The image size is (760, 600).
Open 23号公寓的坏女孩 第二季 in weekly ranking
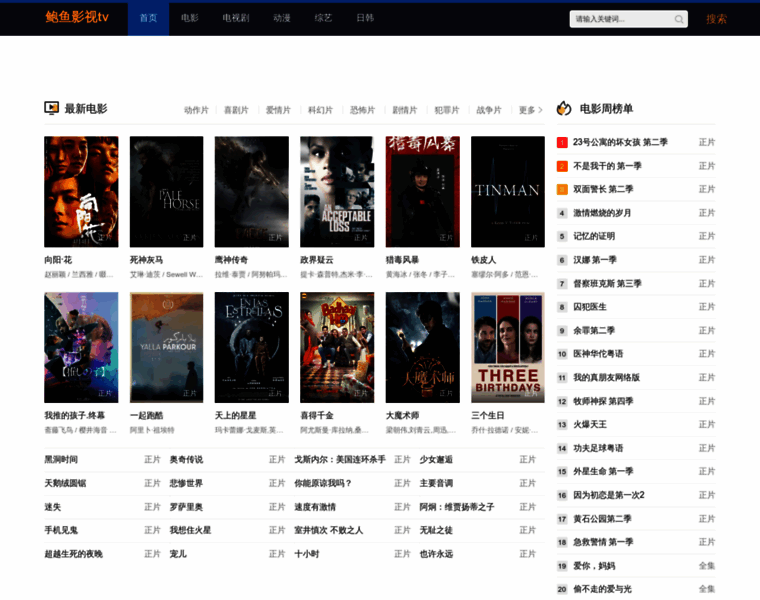click(620, 142)
